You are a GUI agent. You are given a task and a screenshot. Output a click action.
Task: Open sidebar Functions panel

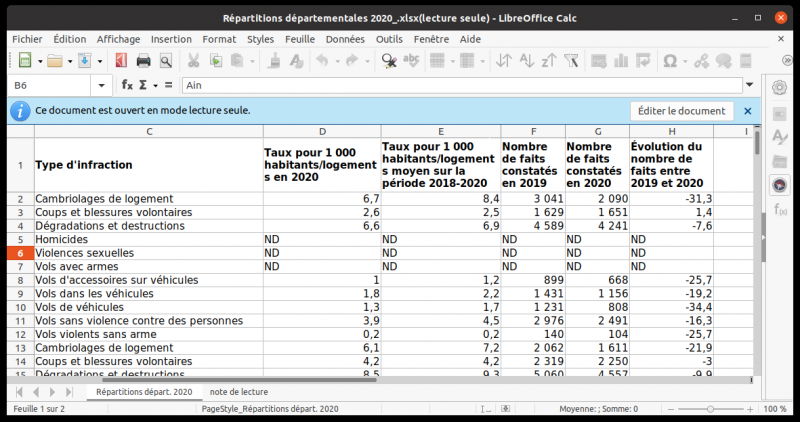779,209
